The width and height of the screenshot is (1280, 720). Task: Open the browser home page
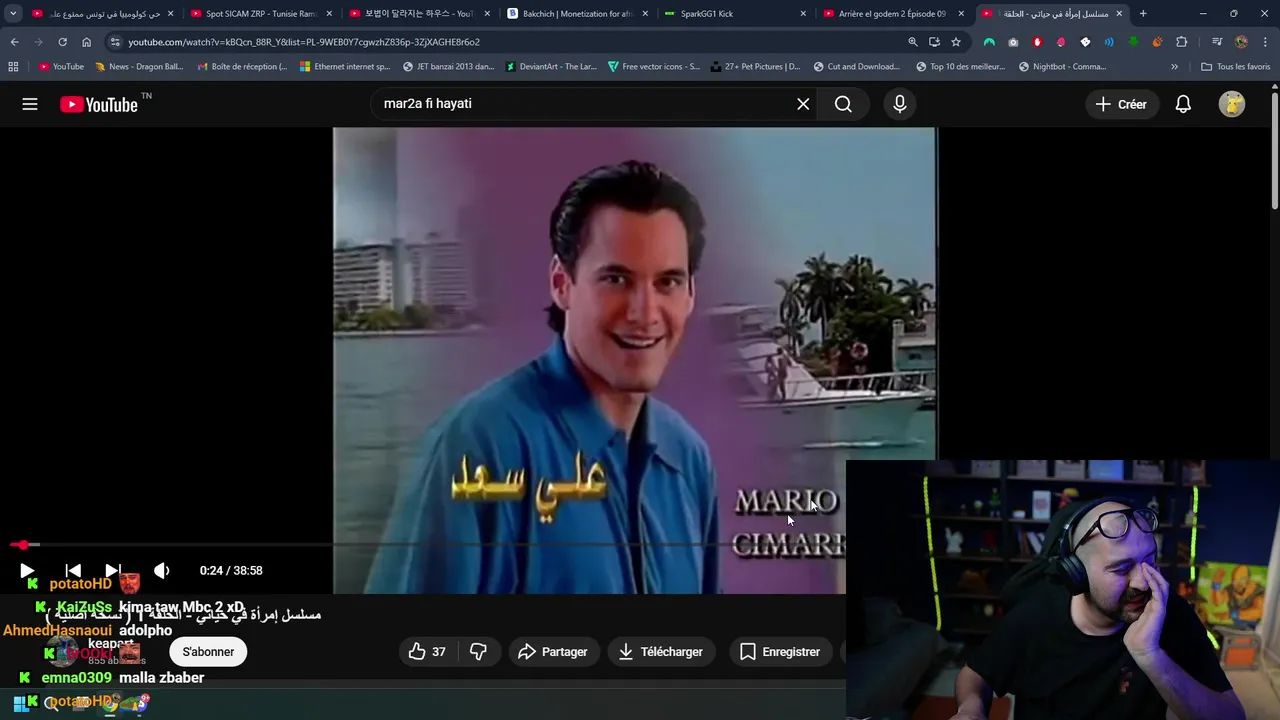86,42
